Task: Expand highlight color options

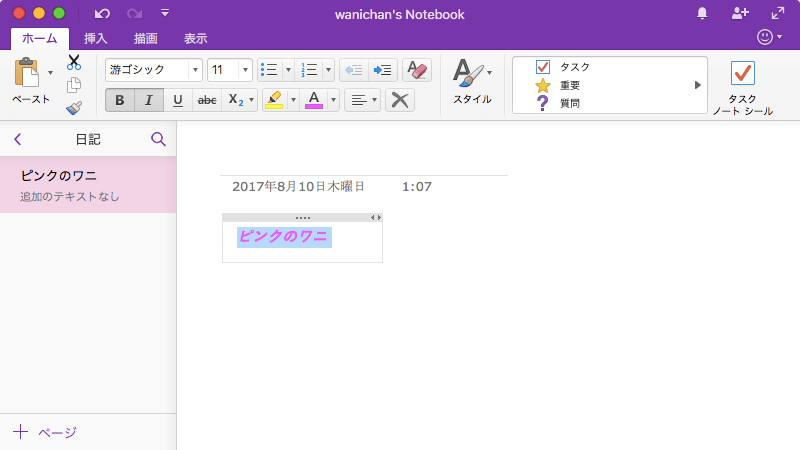Action: [x=293, y=100]
